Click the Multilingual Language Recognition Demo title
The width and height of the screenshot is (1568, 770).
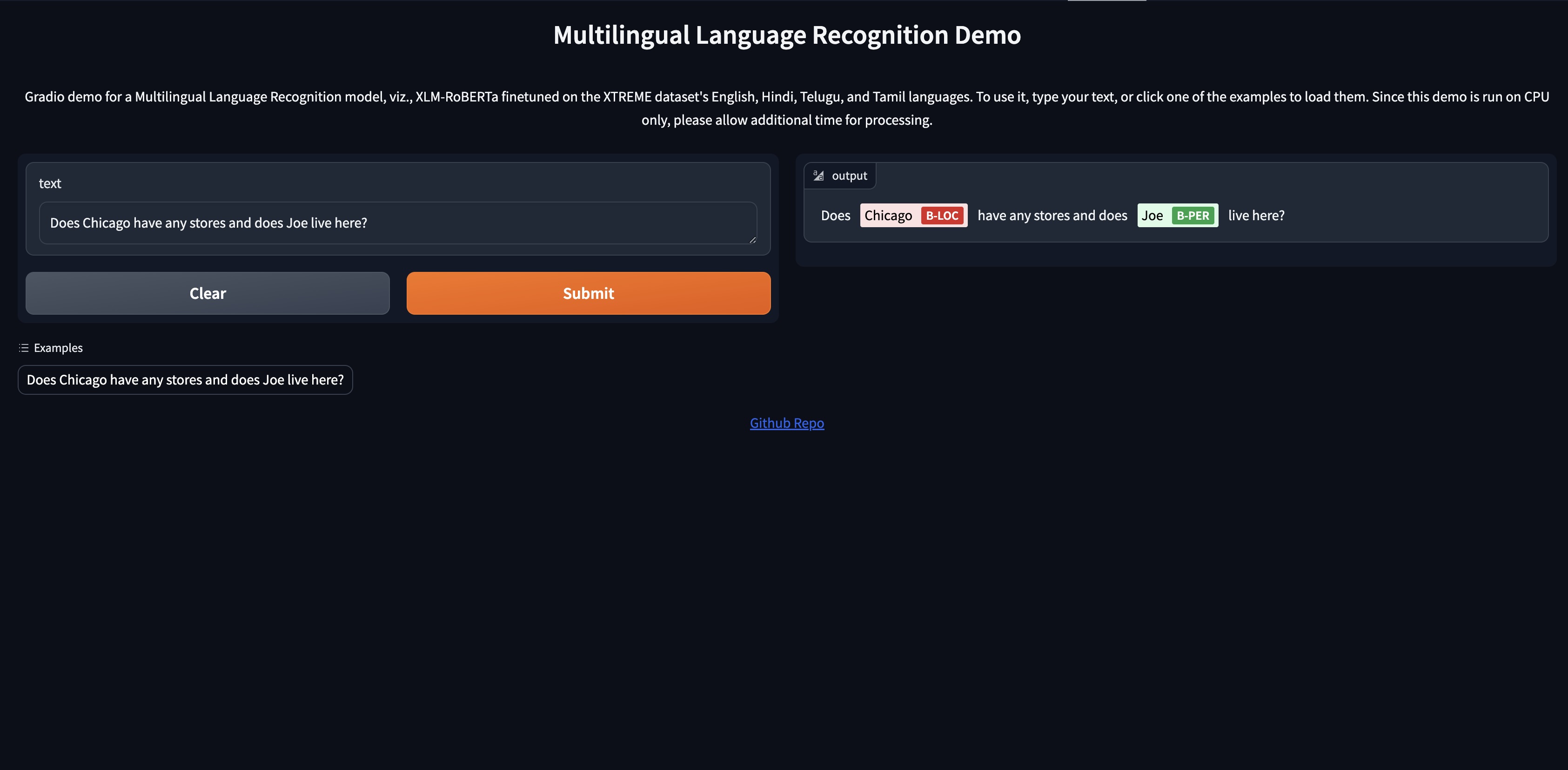click(786, 35)
